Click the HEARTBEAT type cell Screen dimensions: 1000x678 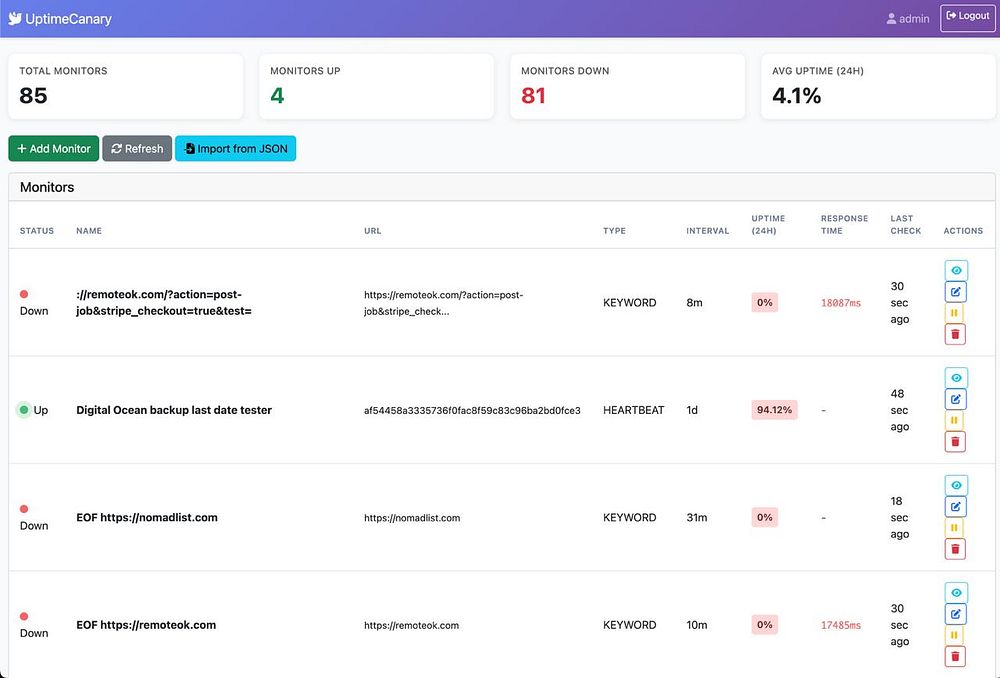pos(633,410)
